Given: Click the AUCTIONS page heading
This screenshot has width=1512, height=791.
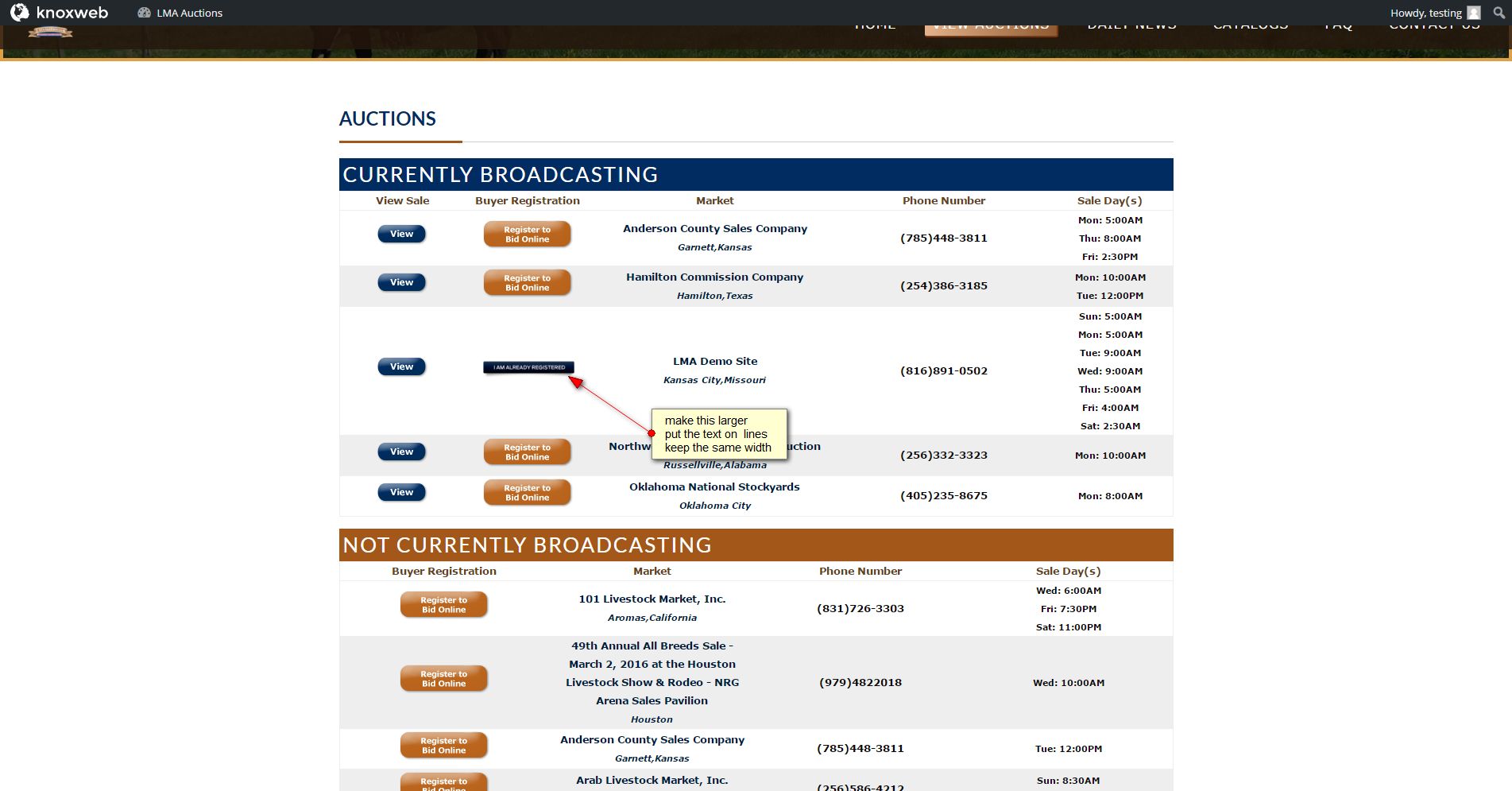Looking at the screenshot, I should [388, 118].
